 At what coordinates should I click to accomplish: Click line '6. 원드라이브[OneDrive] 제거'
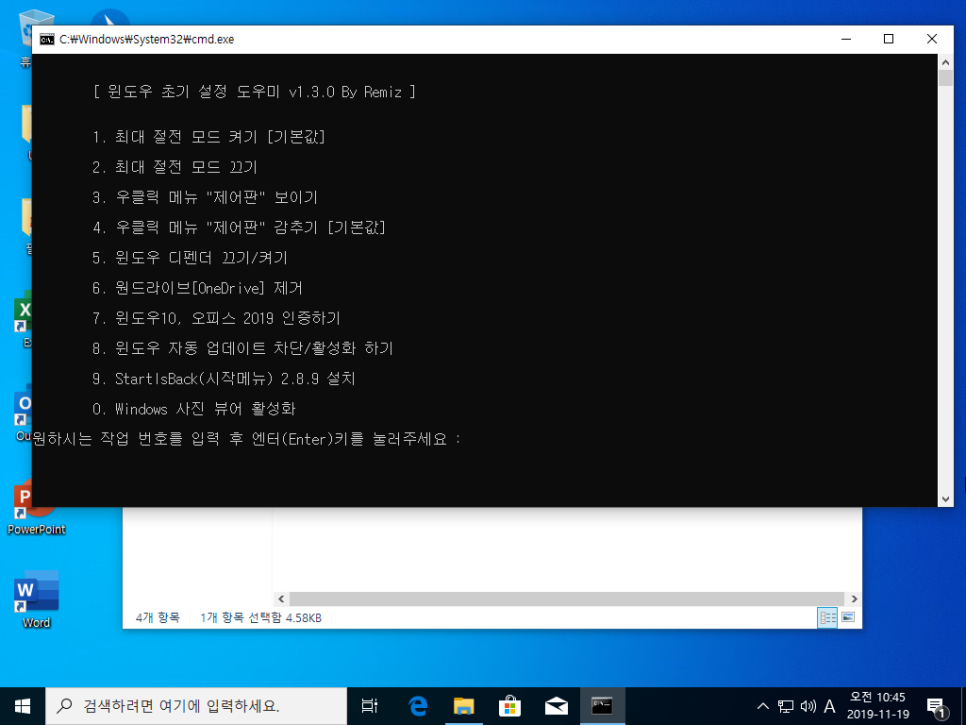click(197, 288)
